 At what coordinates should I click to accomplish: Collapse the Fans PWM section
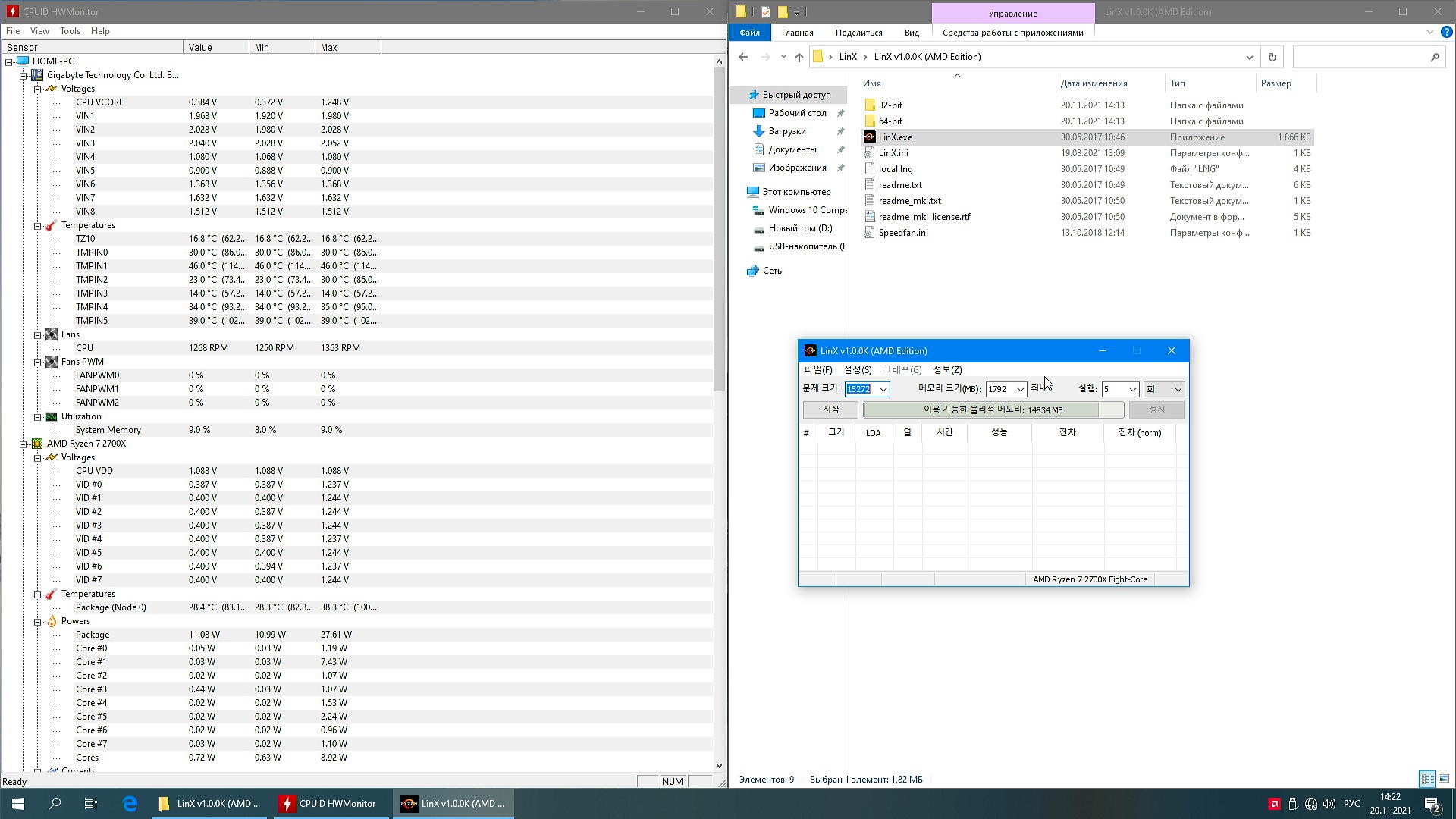(x=37, y=362)
